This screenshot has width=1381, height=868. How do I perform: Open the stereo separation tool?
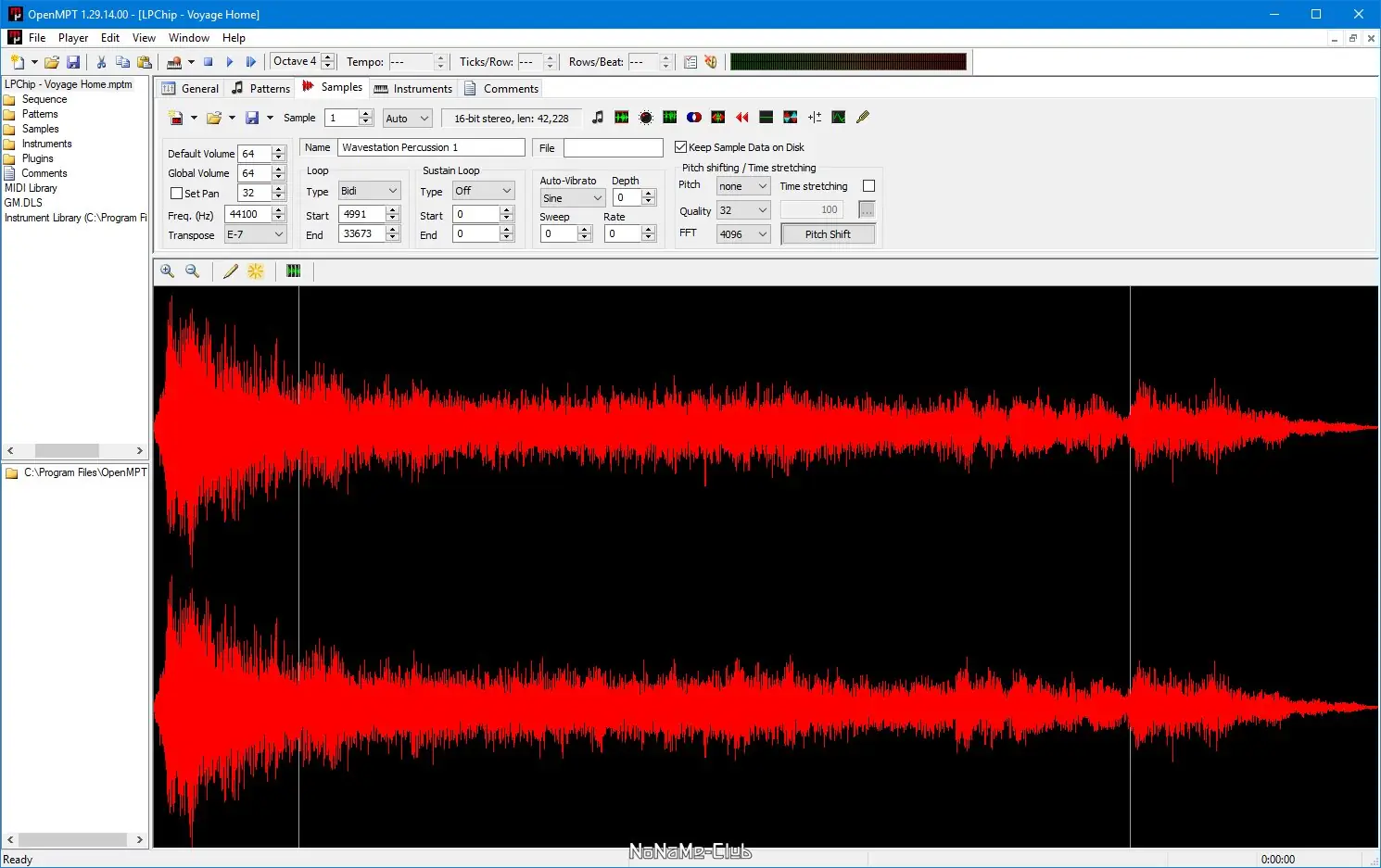(694, 118)
